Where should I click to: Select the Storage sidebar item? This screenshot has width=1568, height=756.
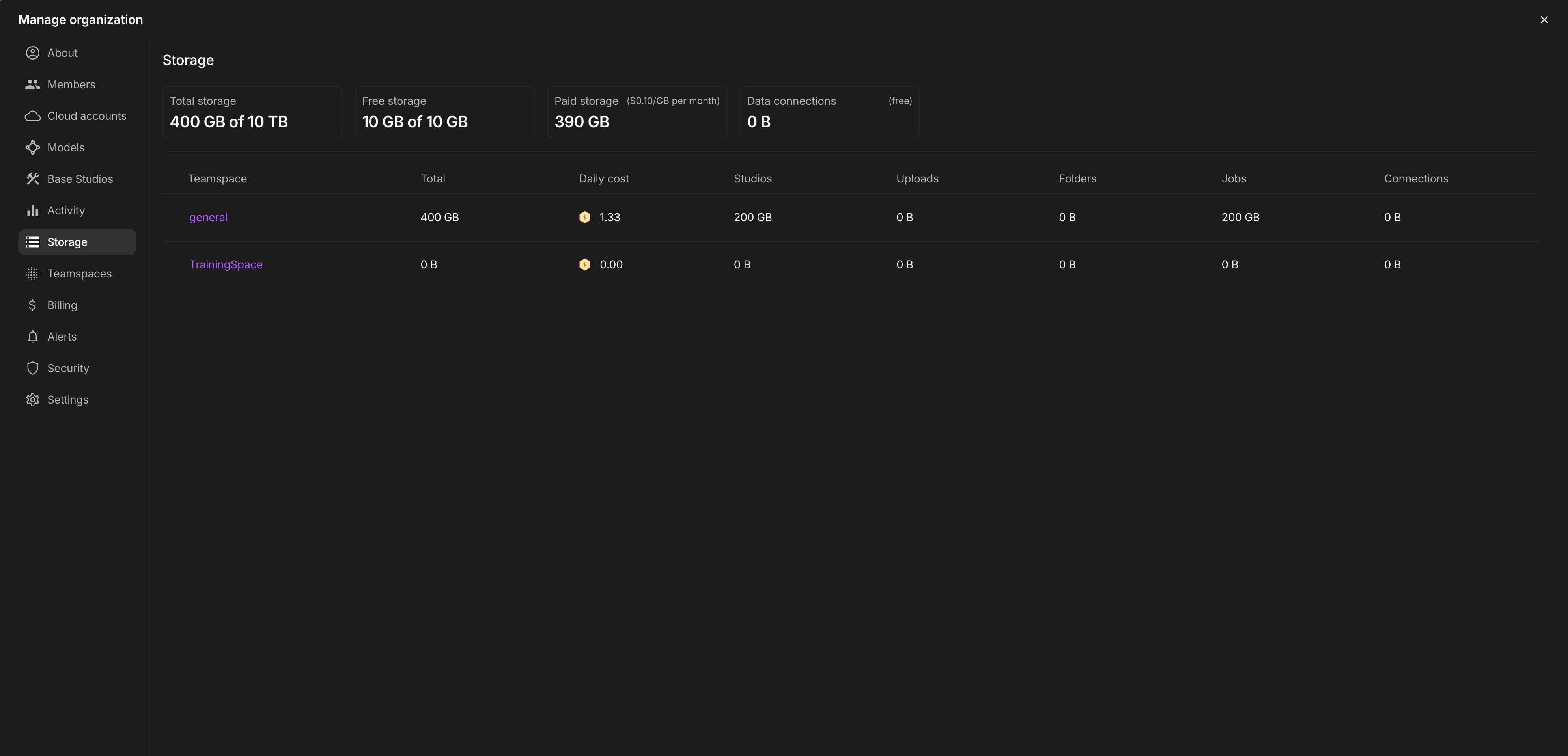[x=77, y=242]
